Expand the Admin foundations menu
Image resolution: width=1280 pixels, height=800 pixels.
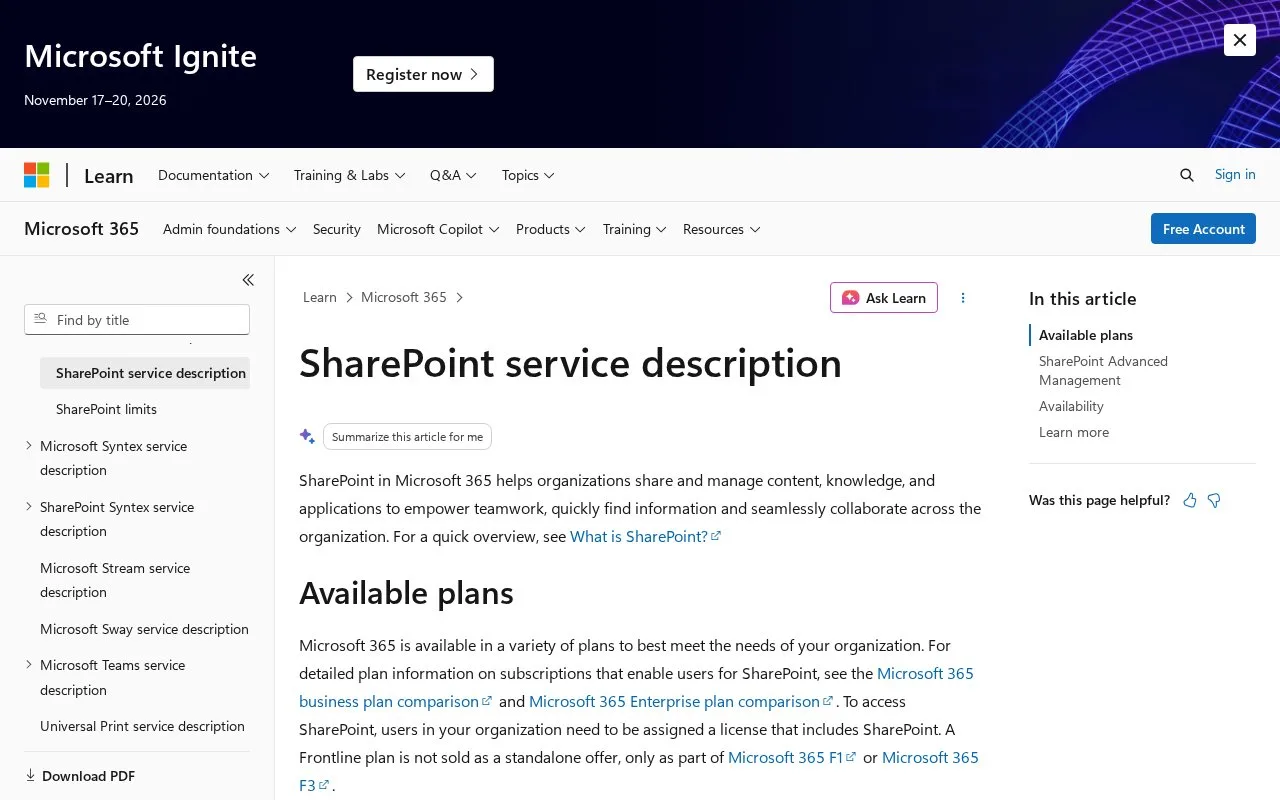pyautogui.click(x=230, y=229)
